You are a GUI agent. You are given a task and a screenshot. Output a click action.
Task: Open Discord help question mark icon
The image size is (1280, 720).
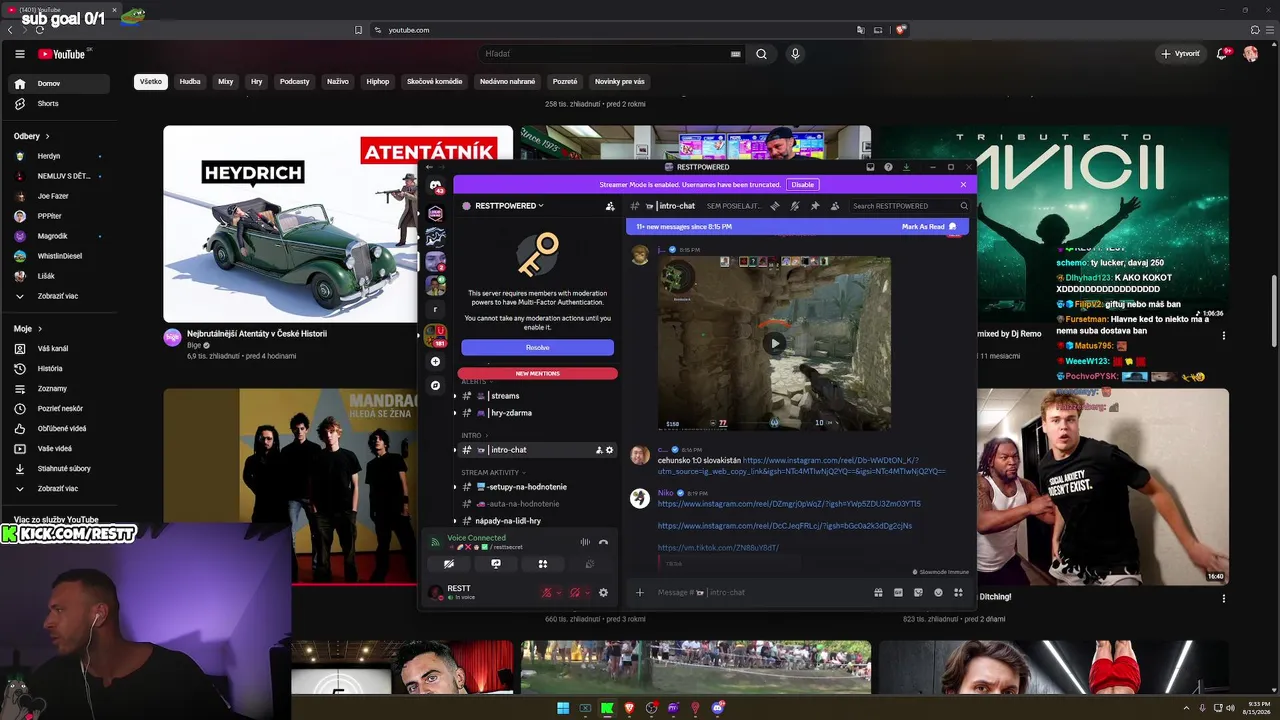888,167
